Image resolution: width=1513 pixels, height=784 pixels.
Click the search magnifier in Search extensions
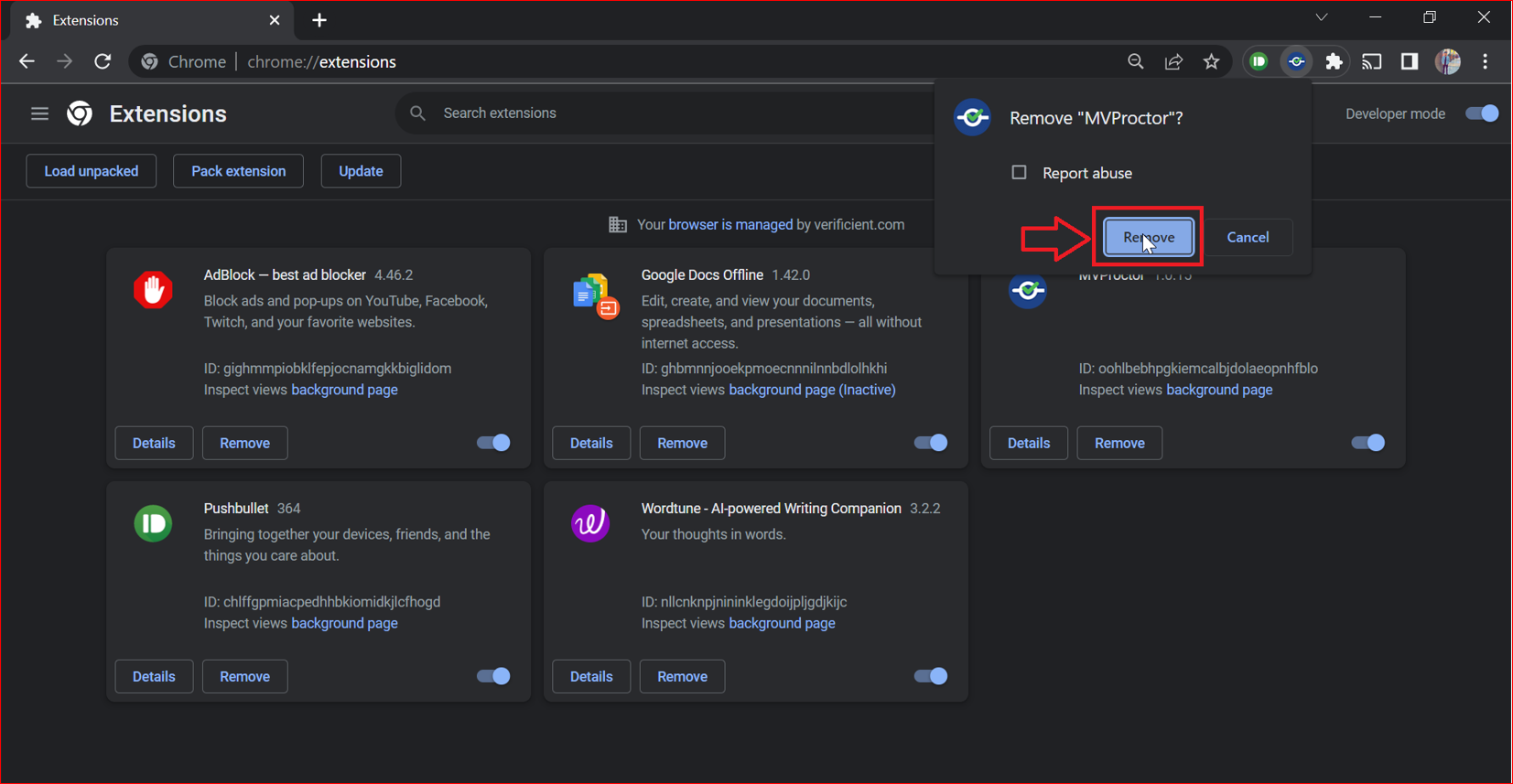(418, 113)
